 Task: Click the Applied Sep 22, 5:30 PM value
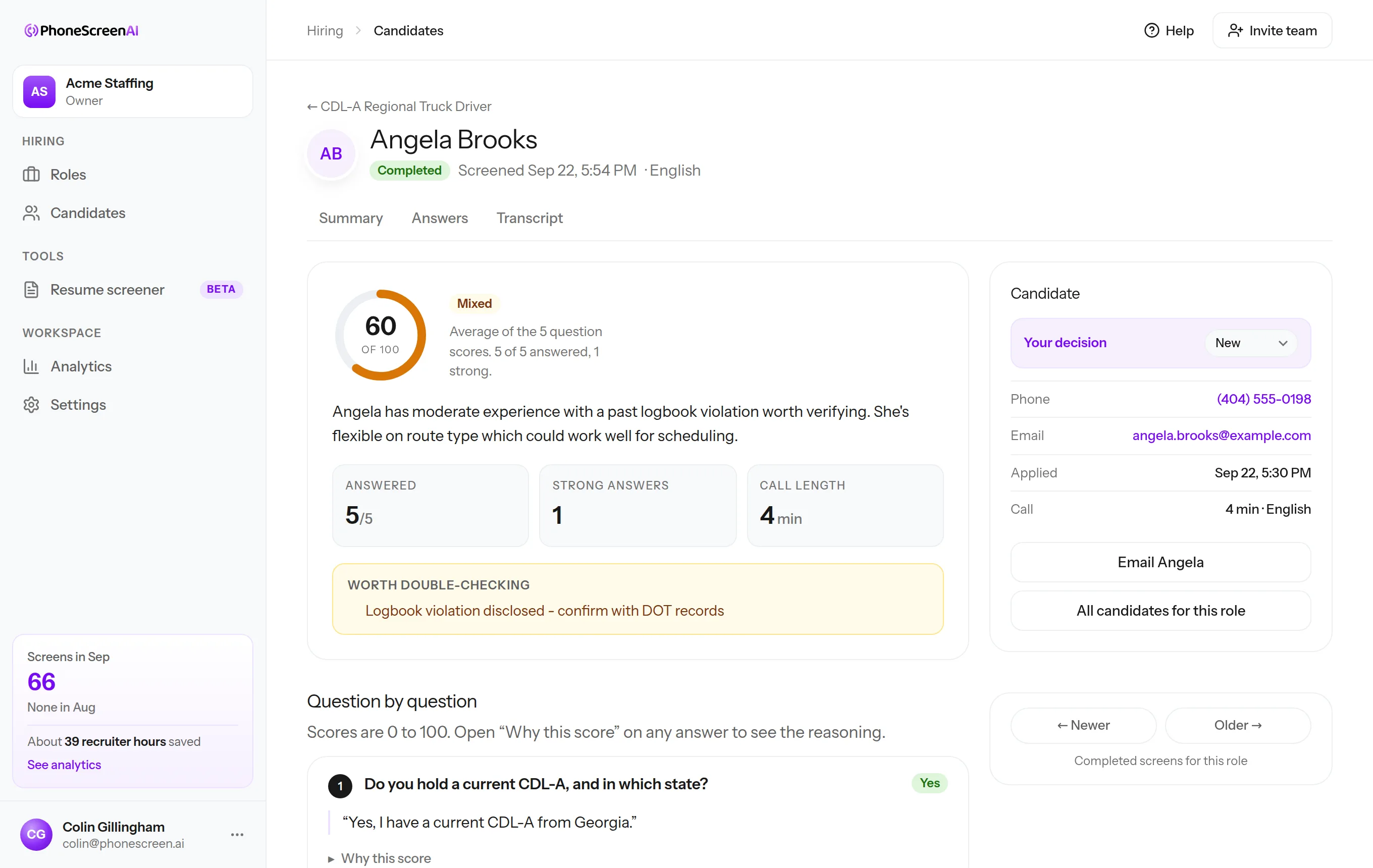1262,472
